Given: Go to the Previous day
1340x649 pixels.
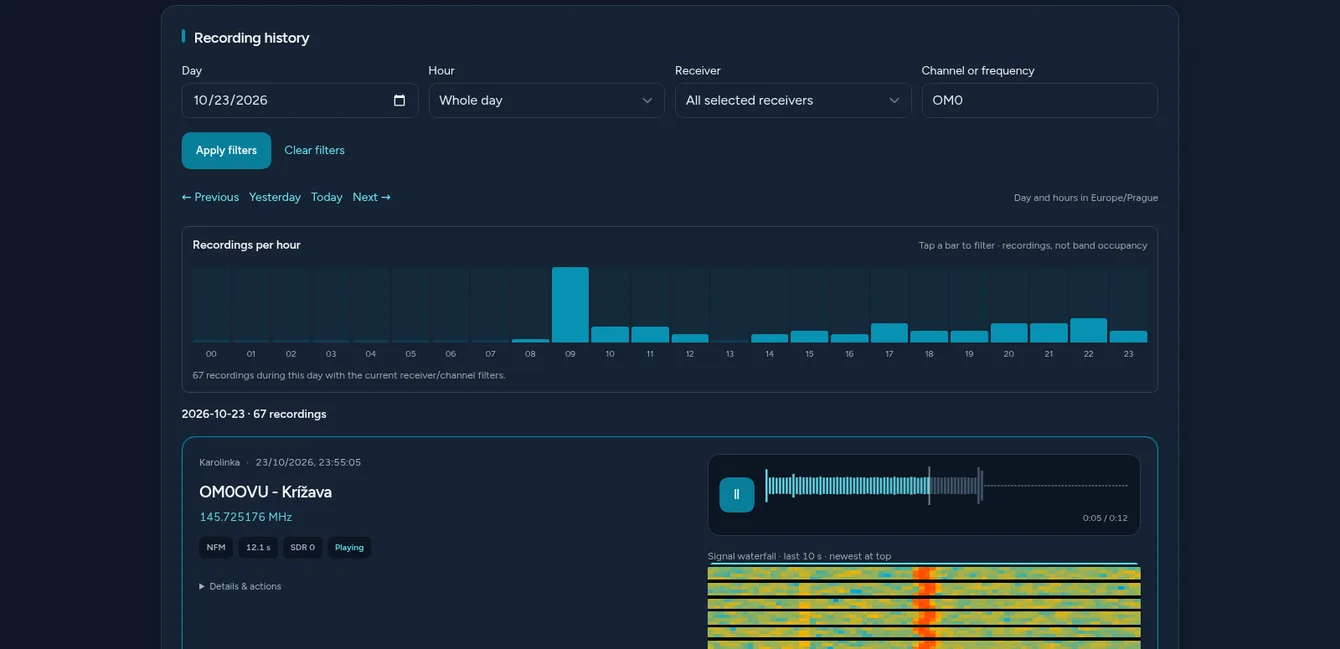Looking at the screenshot, I should point(210,197).
